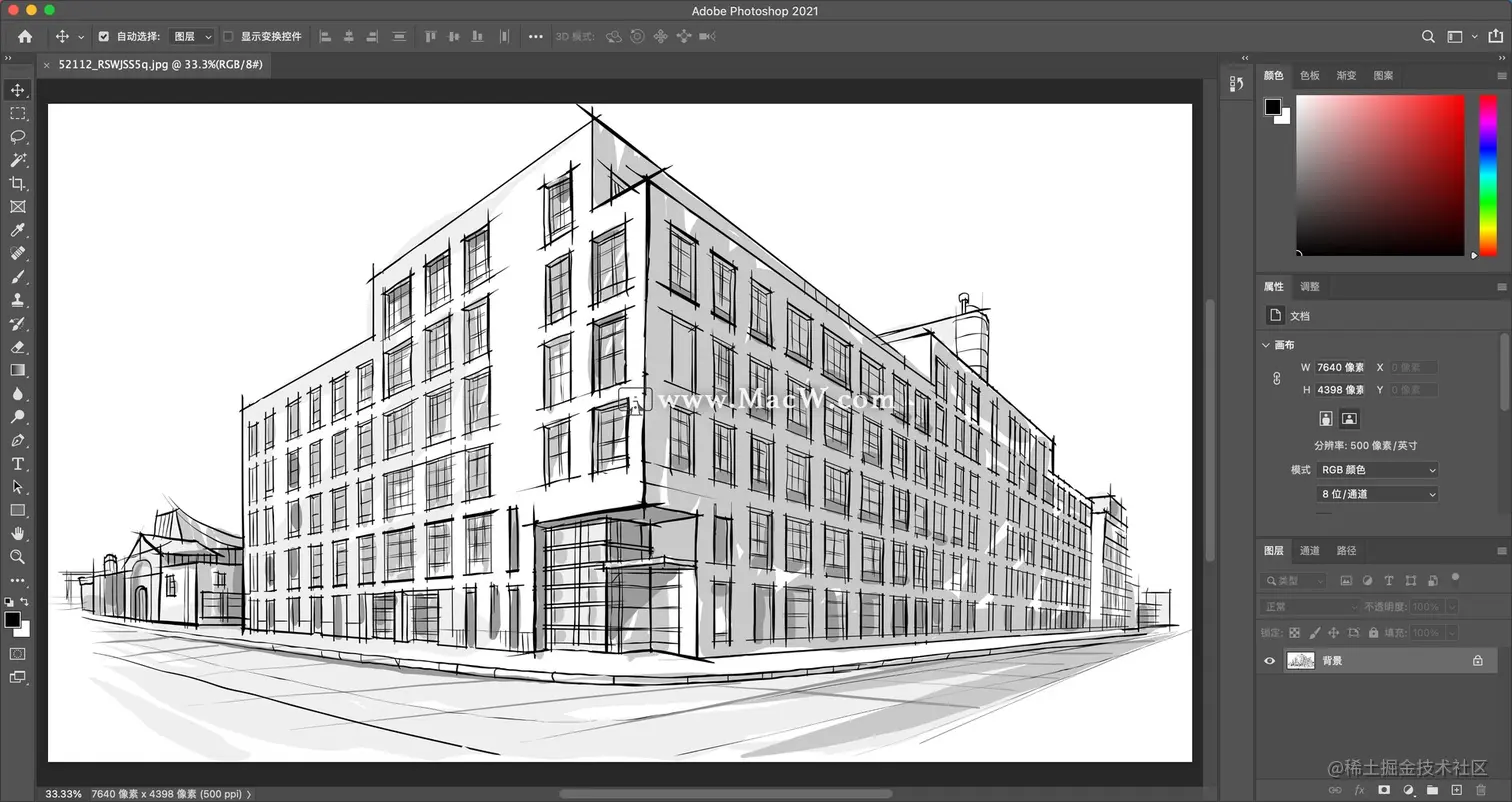Click the add layer mask icon
Image resolution: width=1512 pixels, height=802 pixels.
tap(1384, 790)
